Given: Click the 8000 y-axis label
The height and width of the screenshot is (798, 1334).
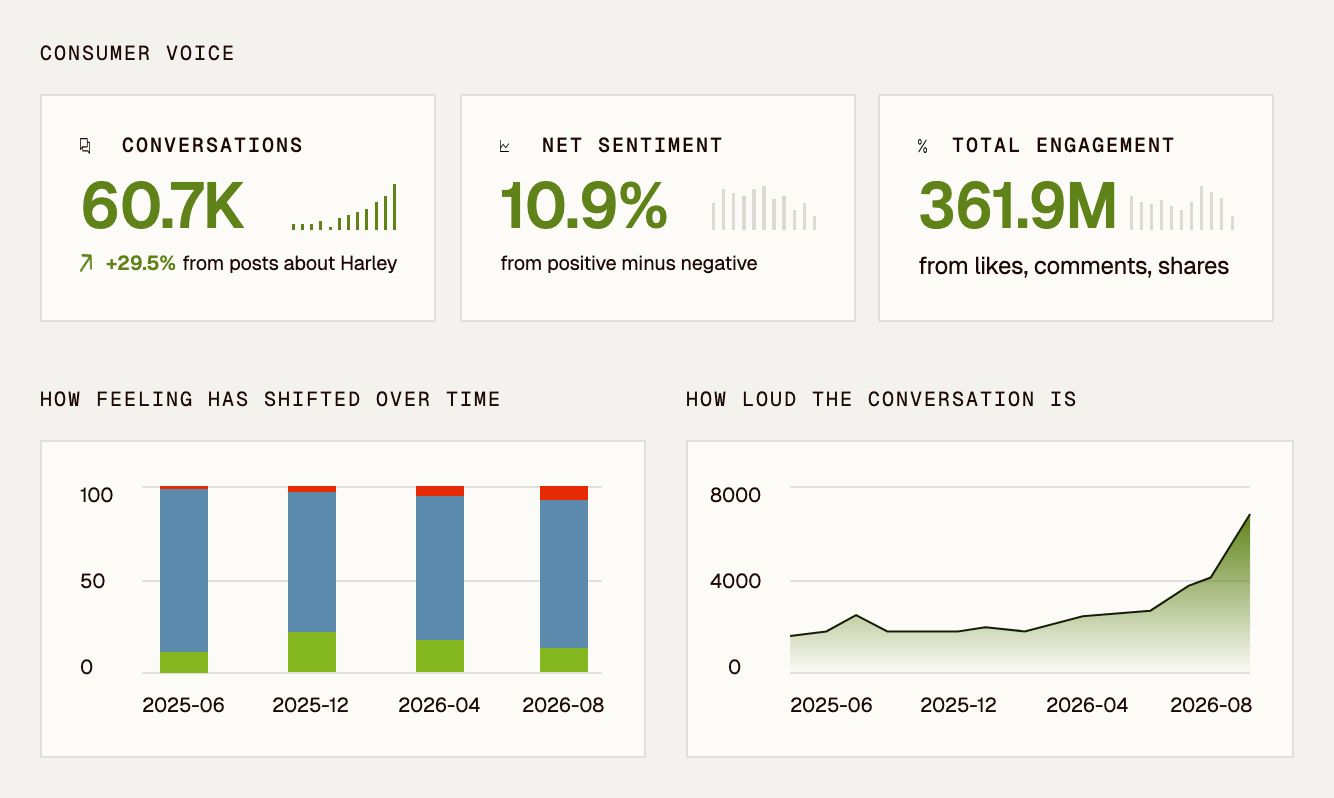Looking at the screenshot, I should tap(735, 495).
